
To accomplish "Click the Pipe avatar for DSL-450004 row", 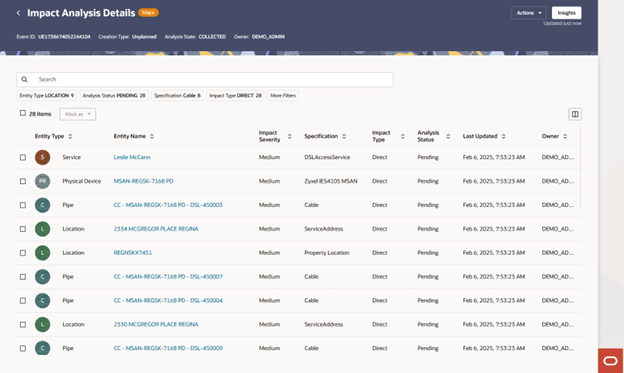I will [x=43, y=301].
